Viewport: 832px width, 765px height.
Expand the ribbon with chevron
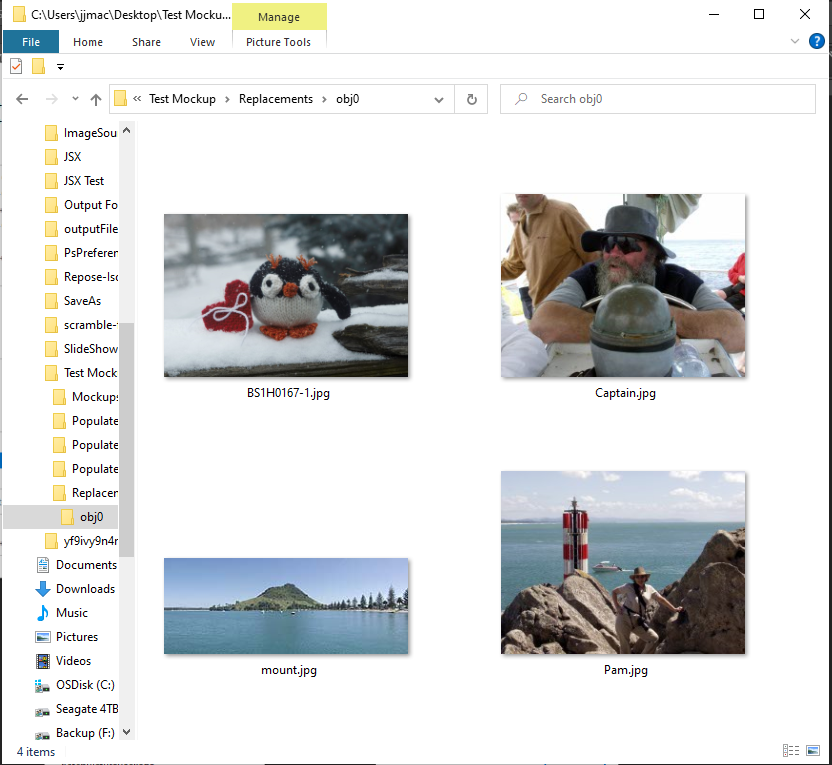click(x=794, y=41)
